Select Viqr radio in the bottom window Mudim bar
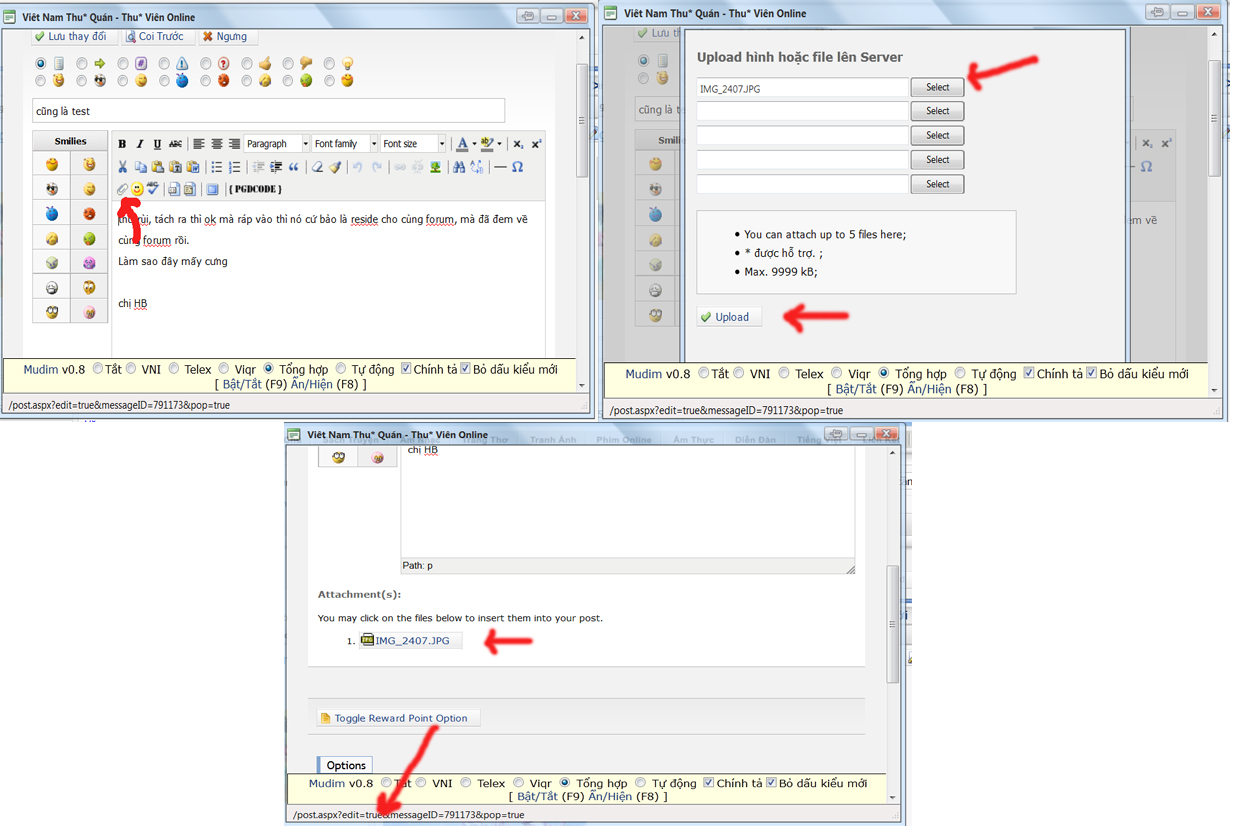The width and height of the screenshot is (1234, 826). [x=520, y=783]
